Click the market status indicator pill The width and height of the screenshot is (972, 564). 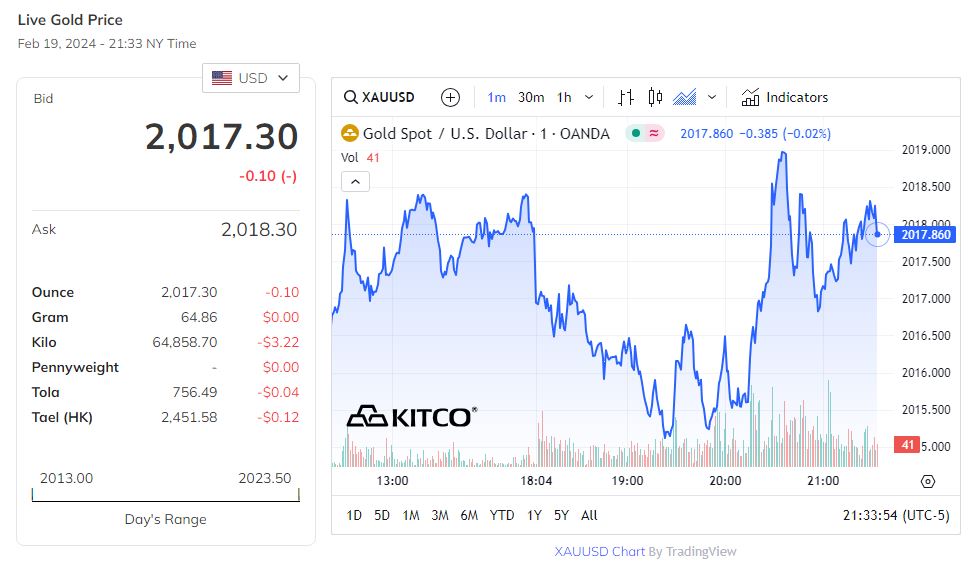(x=645, y=133)
